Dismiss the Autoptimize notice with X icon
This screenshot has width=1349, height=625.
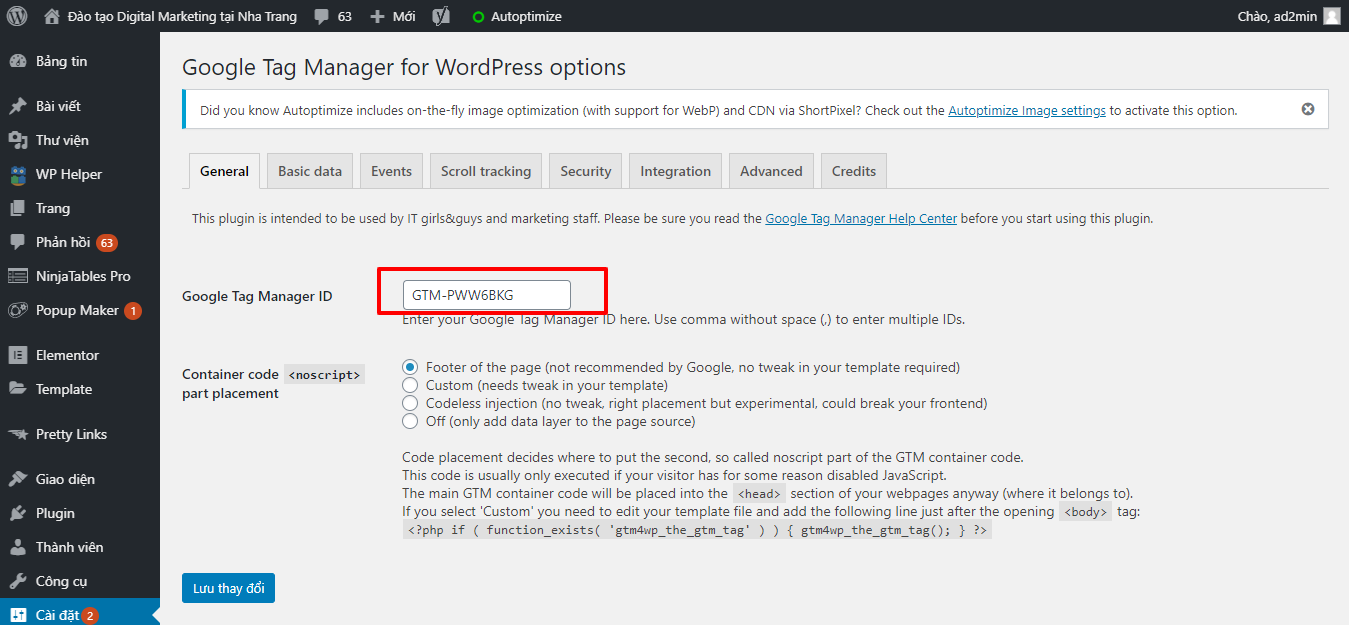[1308, 110]
